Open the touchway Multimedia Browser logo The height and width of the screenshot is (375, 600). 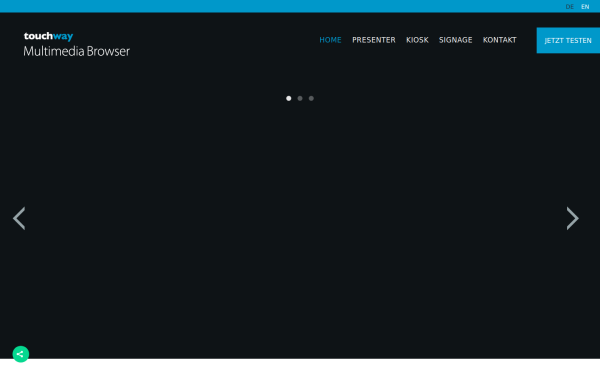click(x=77, y=44)
